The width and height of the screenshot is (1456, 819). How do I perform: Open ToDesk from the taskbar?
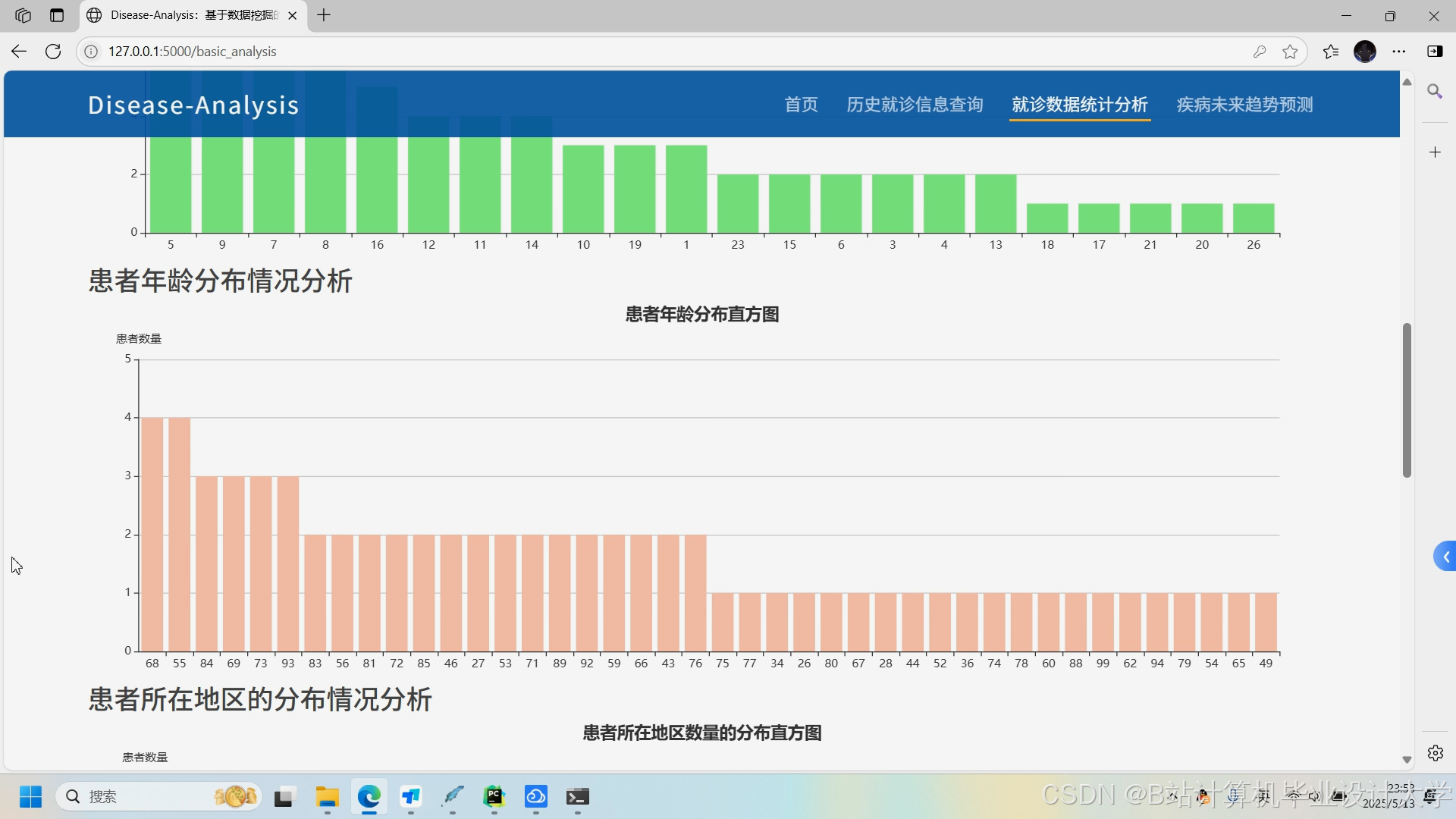point(410,797)
